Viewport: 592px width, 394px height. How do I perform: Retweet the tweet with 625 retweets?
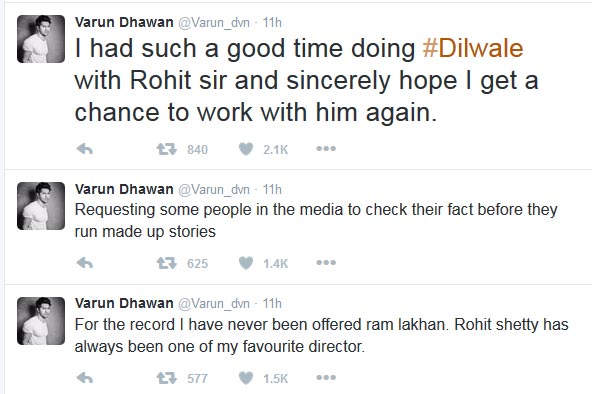coord(166,263)
